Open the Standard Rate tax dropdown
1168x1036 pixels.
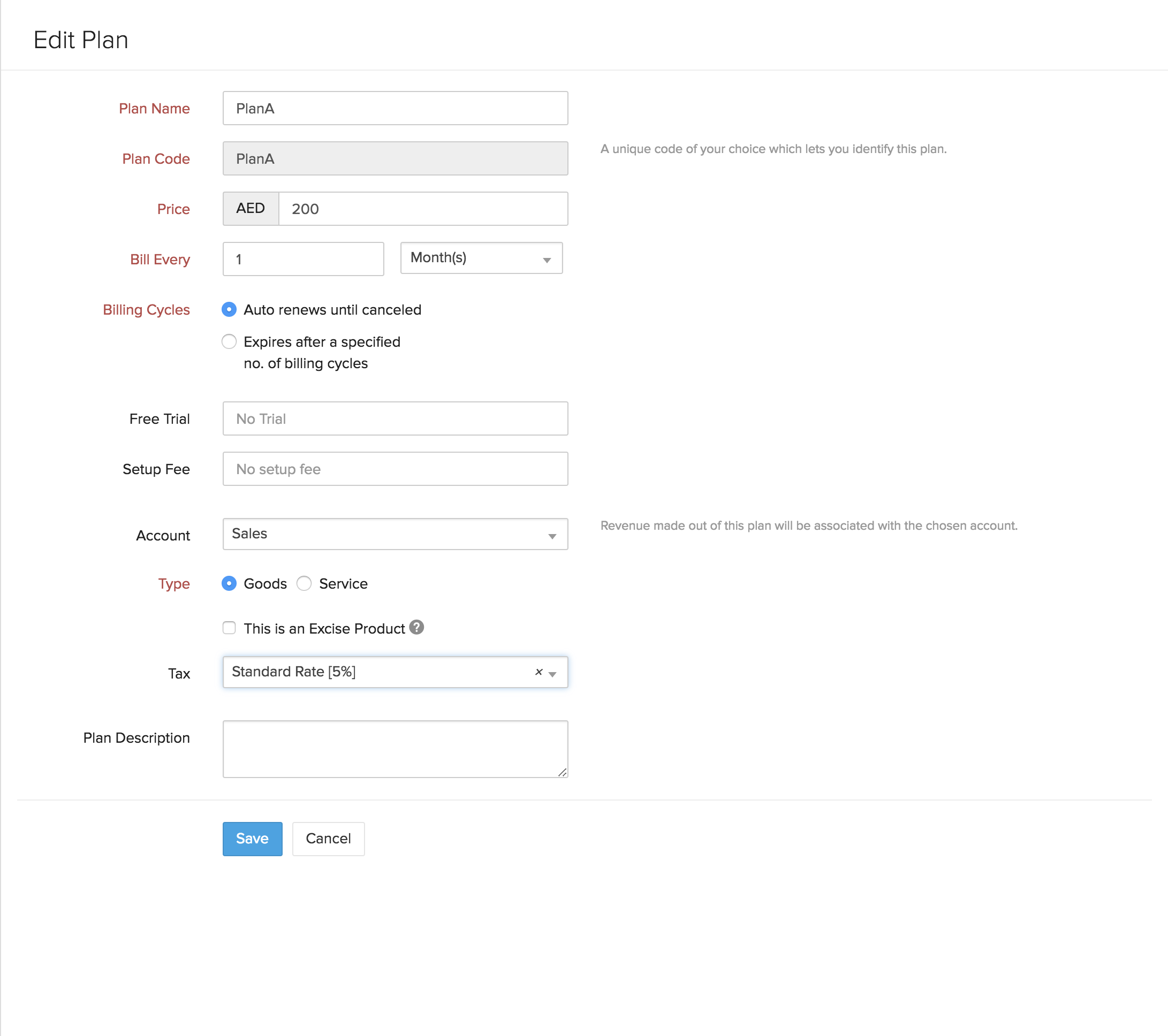tap(377, 672)
